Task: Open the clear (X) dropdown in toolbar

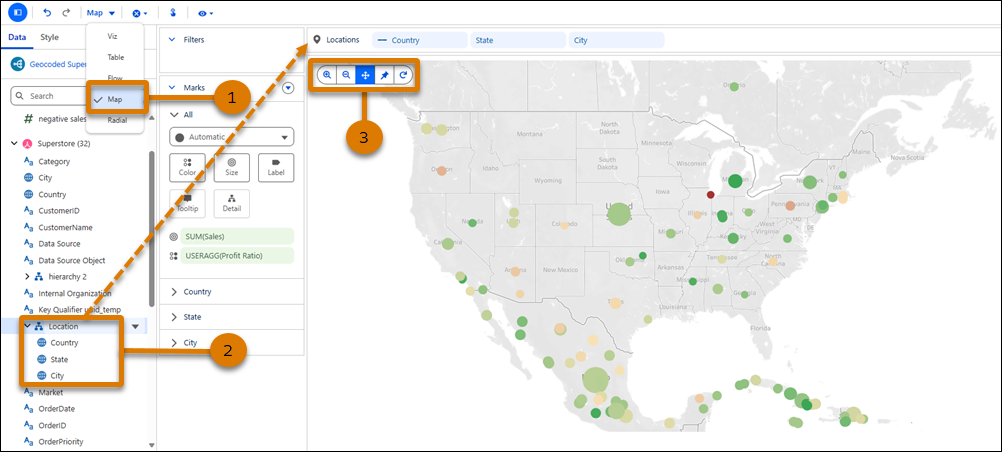Action: click(x=139, y=13)
